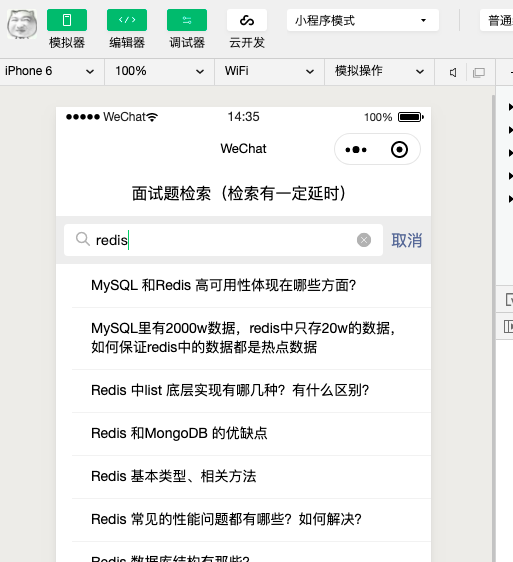Click into the redis search field
This screenshot has width=513, height=562.
[223, 240]
